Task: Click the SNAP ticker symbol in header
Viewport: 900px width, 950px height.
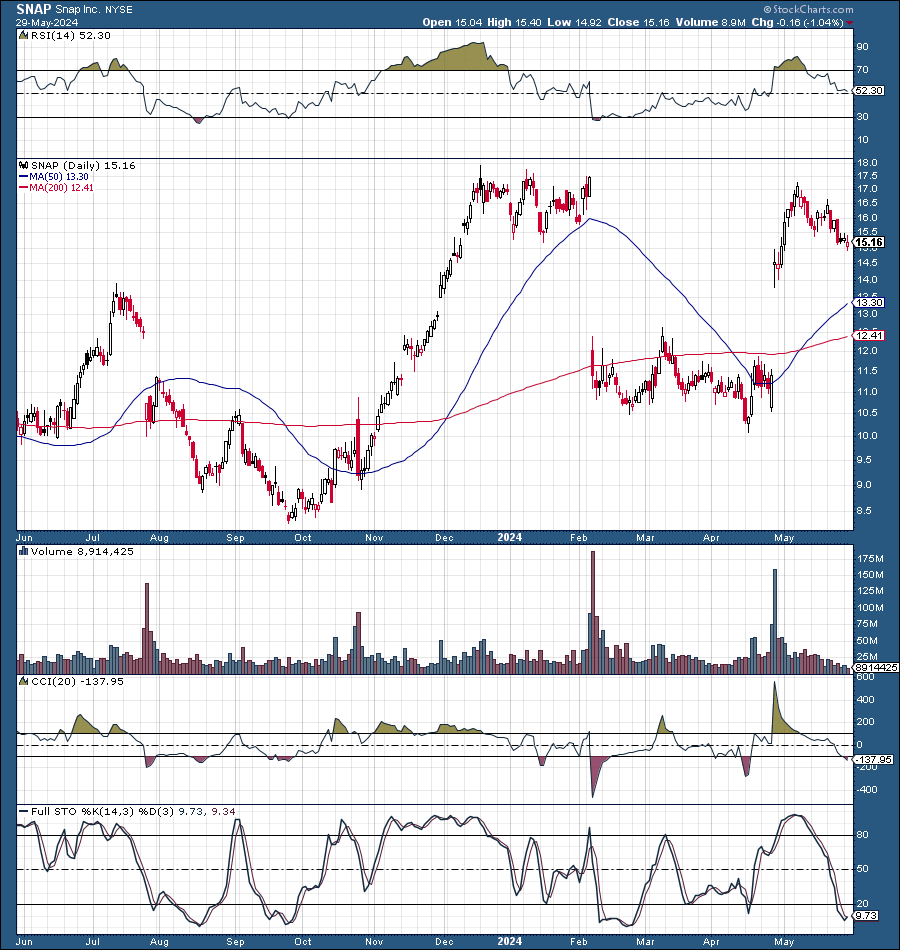Action: click(x=34, y=9)
